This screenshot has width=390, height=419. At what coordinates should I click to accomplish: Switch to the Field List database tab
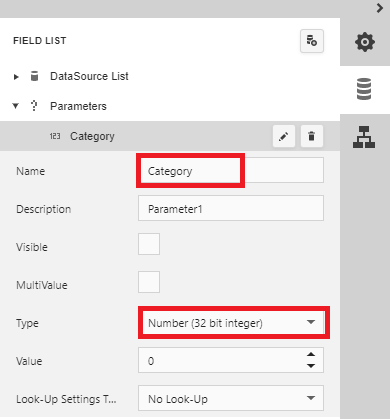pos(365,89)
